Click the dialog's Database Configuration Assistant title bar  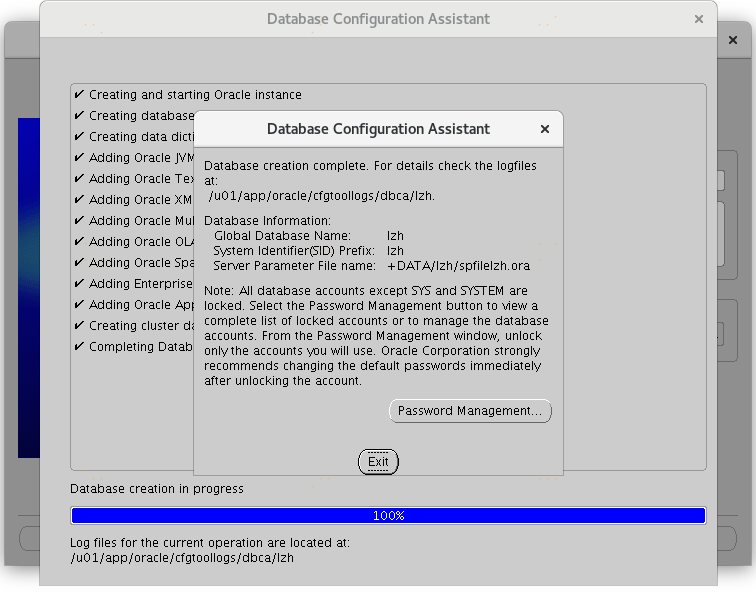378,129
